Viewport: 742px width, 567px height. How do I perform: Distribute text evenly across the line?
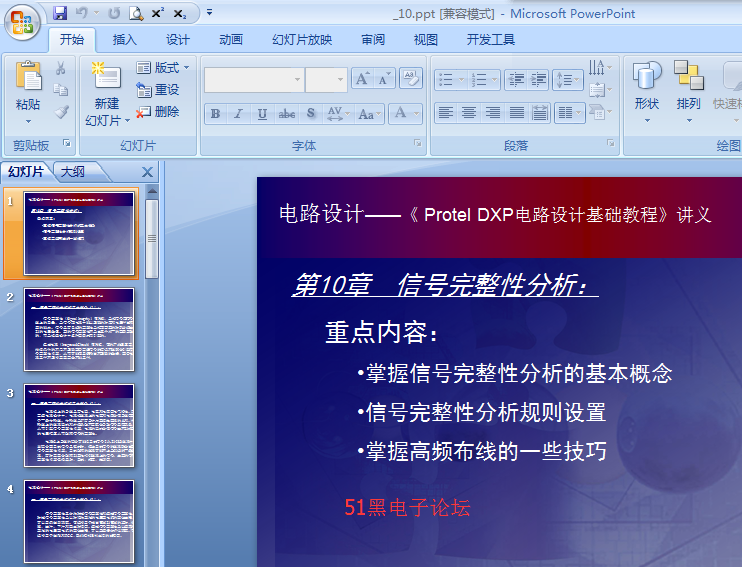pos(539,113)
